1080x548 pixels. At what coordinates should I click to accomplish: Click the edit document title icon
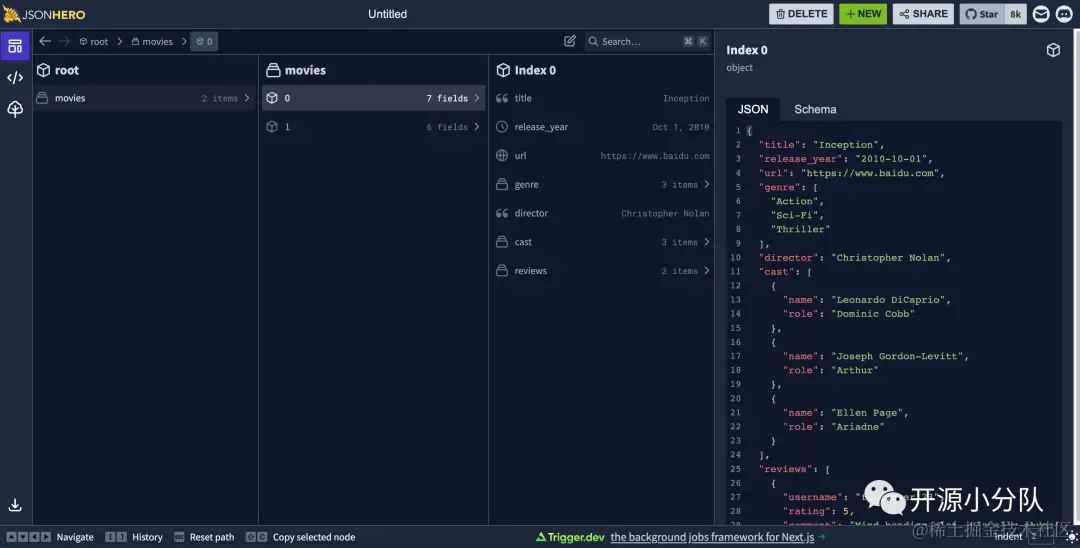tap(570, 41)
